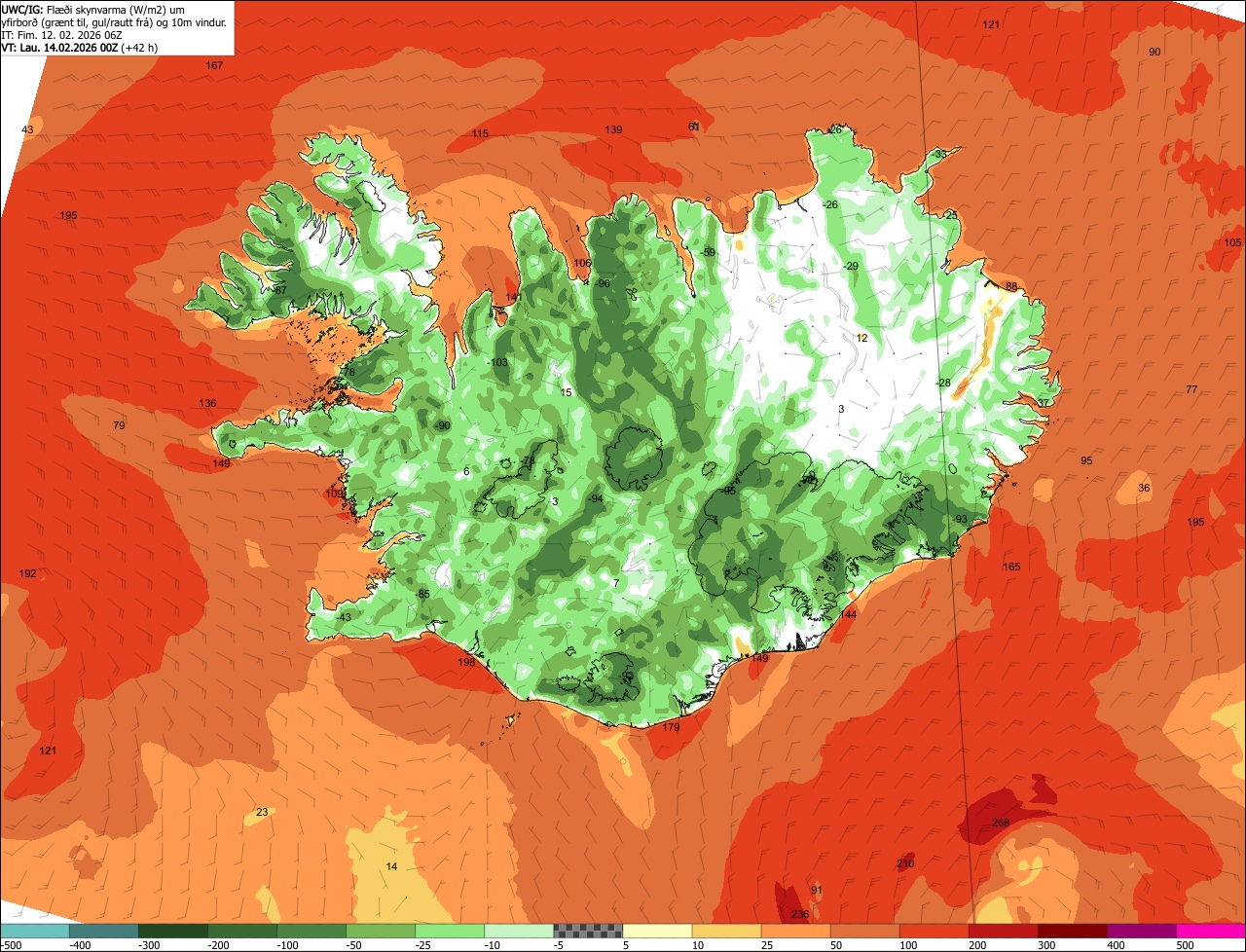Click the '136' value west of Iceland

point(207,403)
